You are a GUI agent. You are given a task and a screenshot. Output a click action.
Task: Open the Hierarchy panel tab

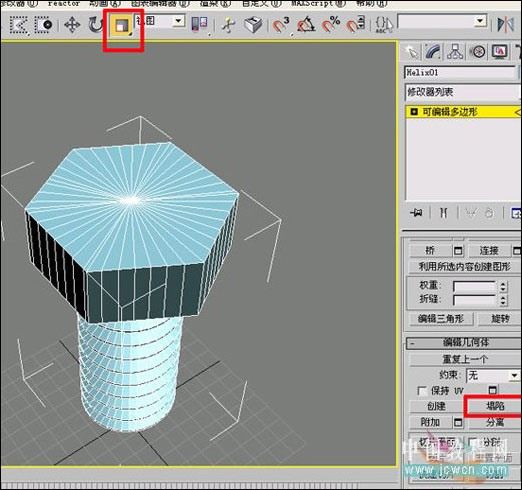pos(455,52)
